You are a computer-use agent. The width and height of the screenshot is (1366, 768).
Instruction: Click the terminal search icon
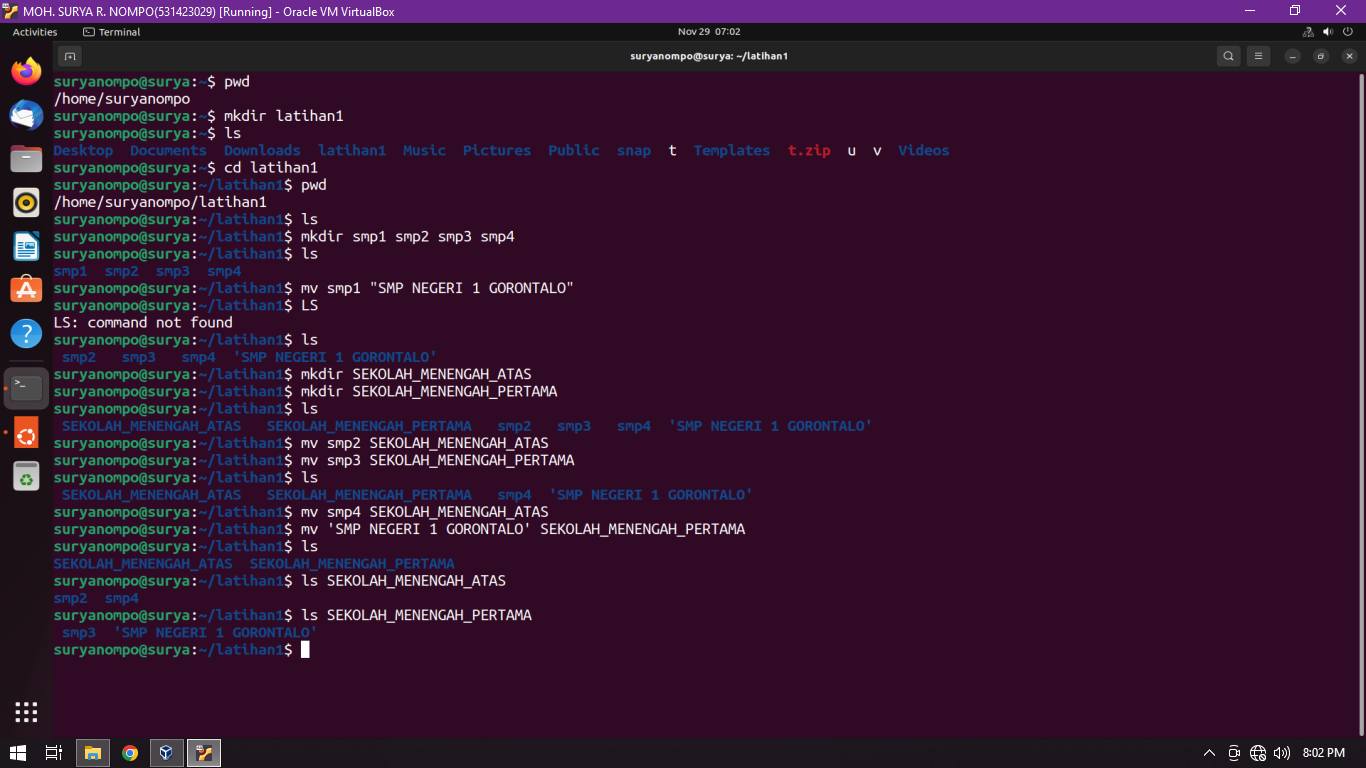click(x=1229, y=56)
